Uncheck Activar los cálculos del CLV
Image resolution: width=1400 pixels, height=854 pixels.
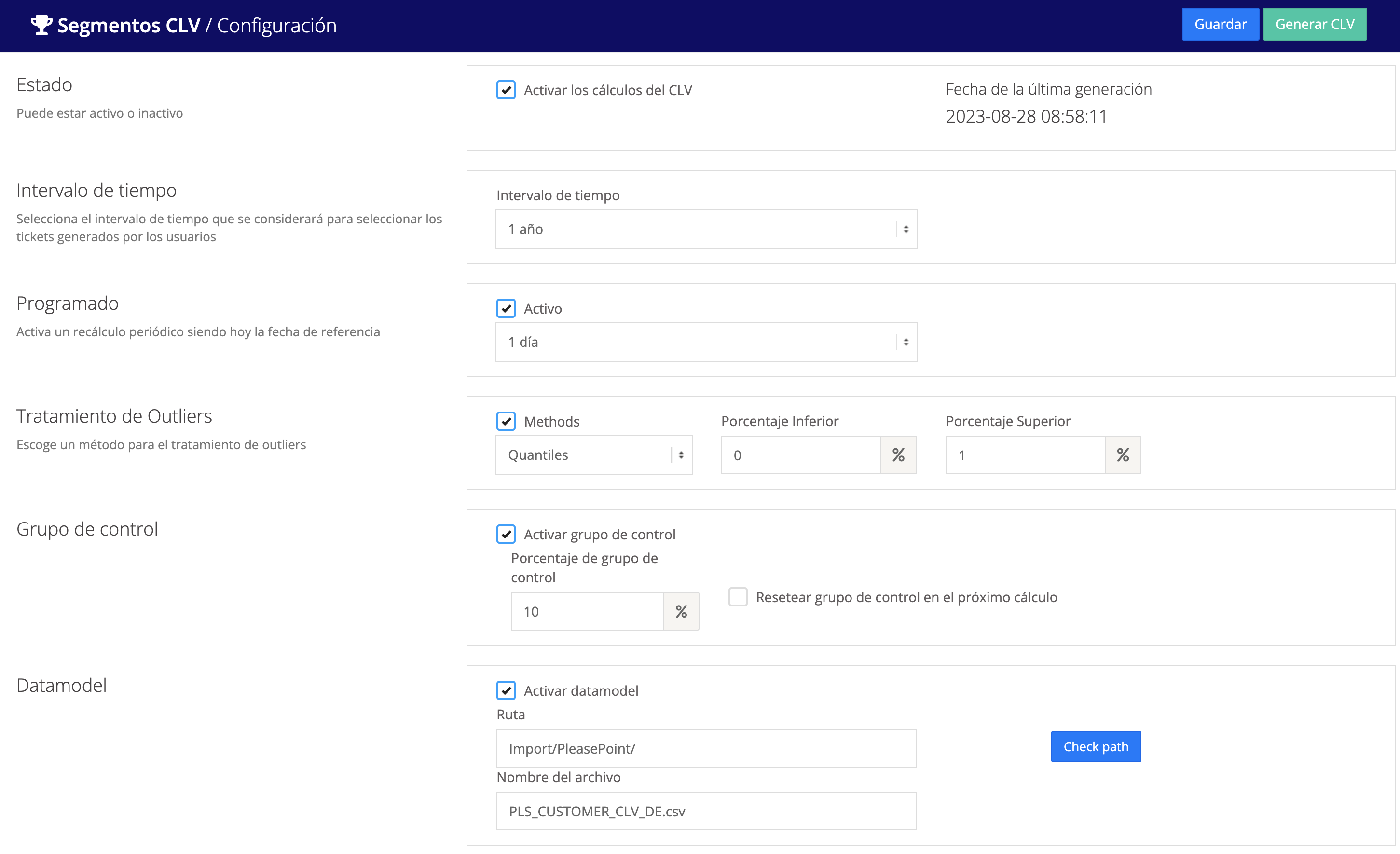coord(506,90)
